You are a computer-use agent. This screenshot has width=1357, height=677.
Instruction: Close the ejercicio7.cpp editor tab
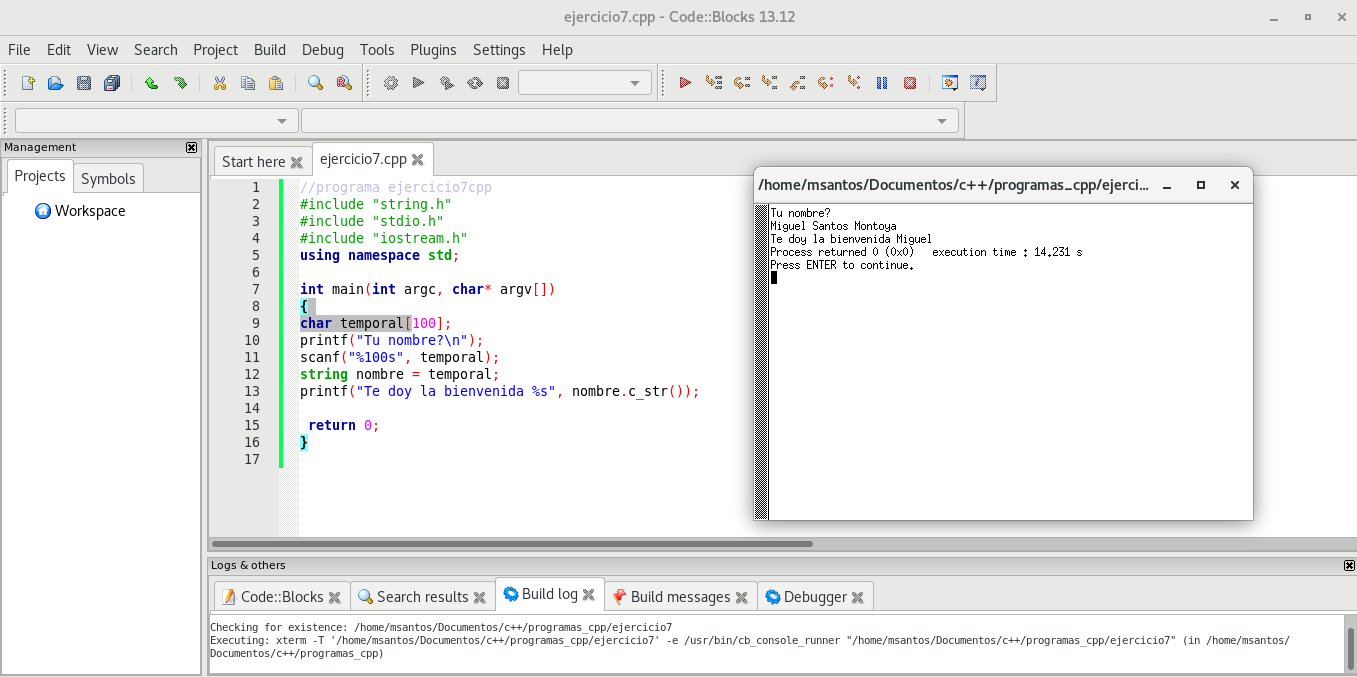point(418,160)
